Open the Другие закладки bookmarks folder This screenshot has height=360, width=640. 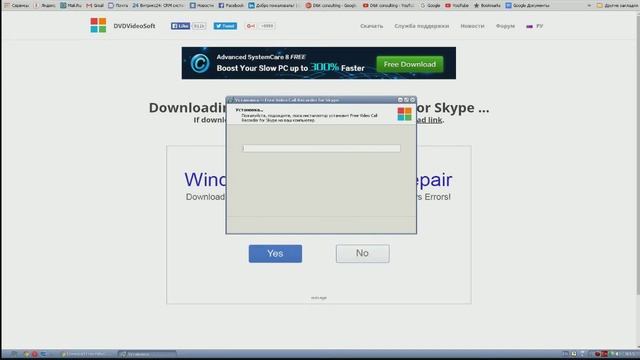pos(617,5)
